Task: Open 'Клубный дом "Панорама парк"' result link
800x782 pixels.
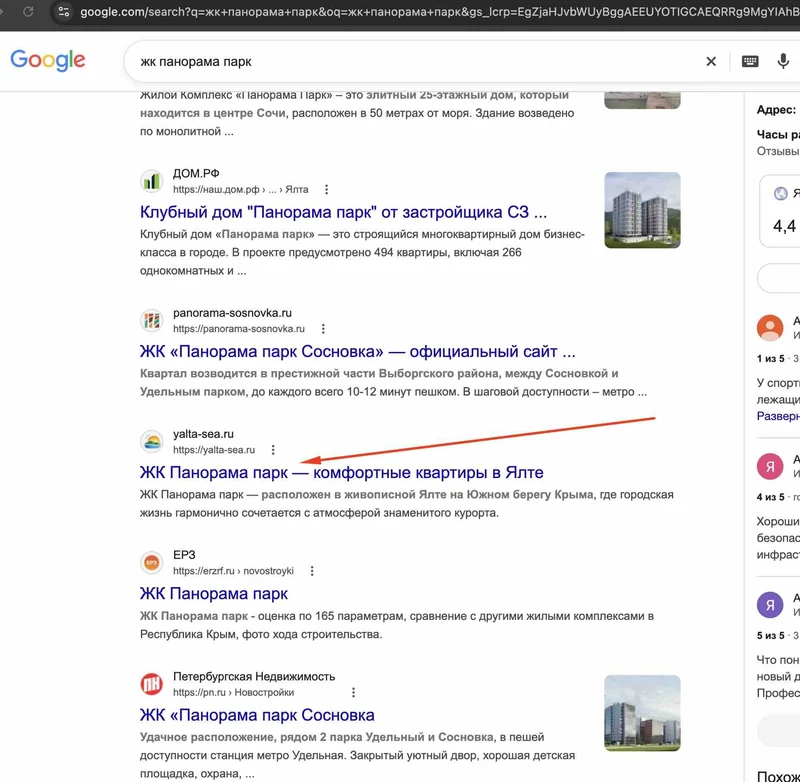Action: [343, 212]
